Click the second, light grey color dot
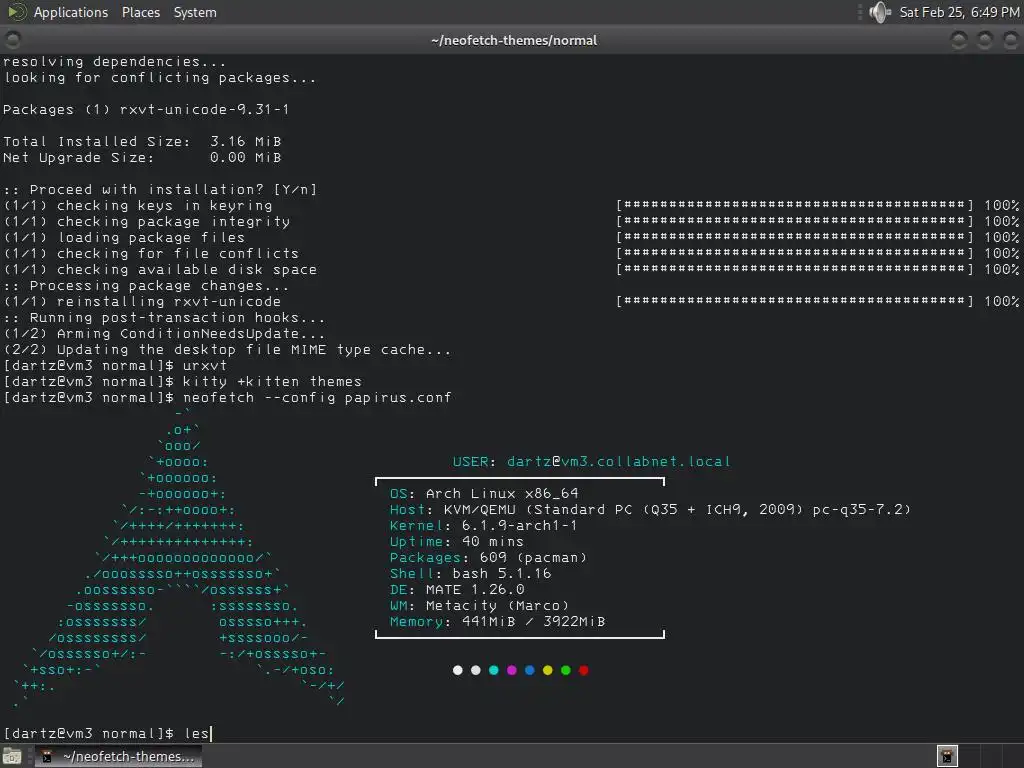This screenshot has width=1024, height=768. (475, 670)
